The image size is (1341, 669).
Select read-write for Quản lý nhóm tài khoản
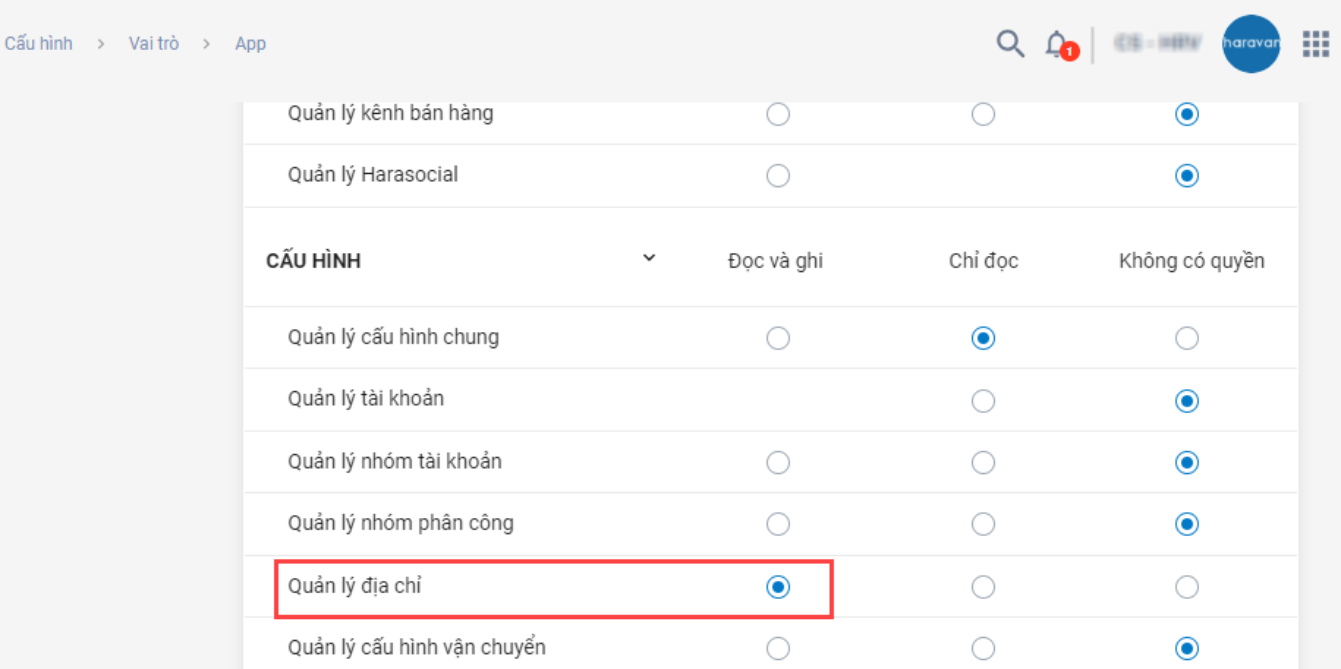(x=778, y=462)
